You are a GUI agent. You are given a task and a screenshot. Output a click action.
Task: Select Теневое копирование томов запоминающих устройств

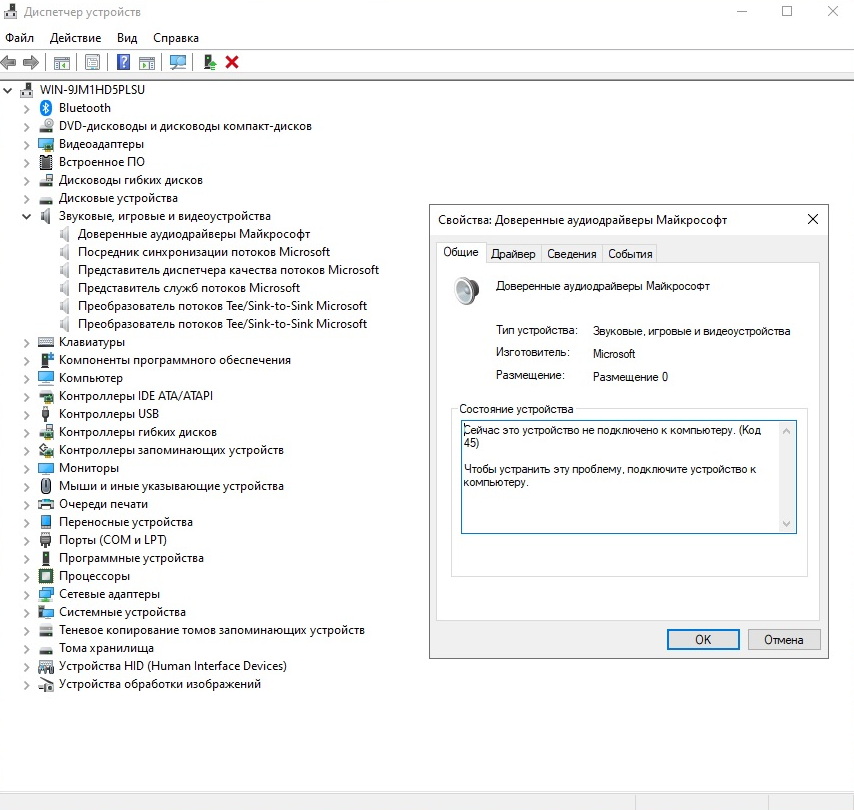(212, 630)
